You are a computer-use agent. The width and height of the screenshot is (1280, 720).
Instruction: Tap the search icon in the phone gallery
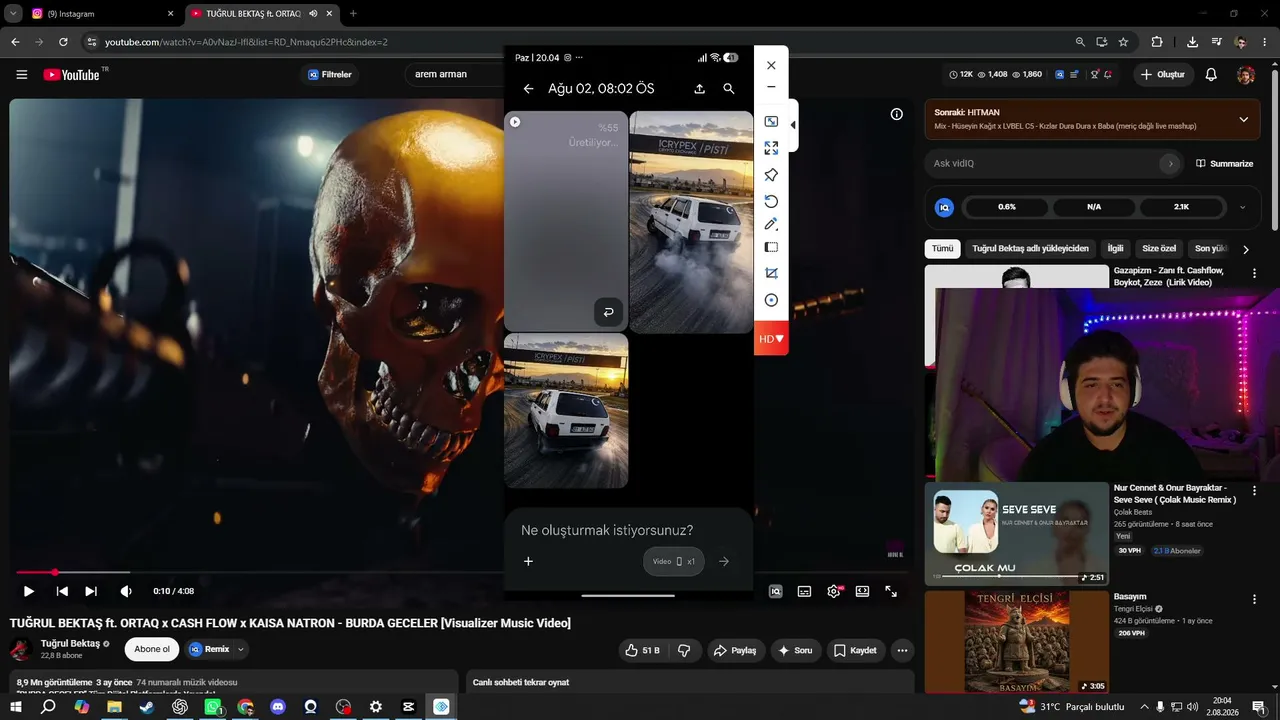[x=729, y=89]
